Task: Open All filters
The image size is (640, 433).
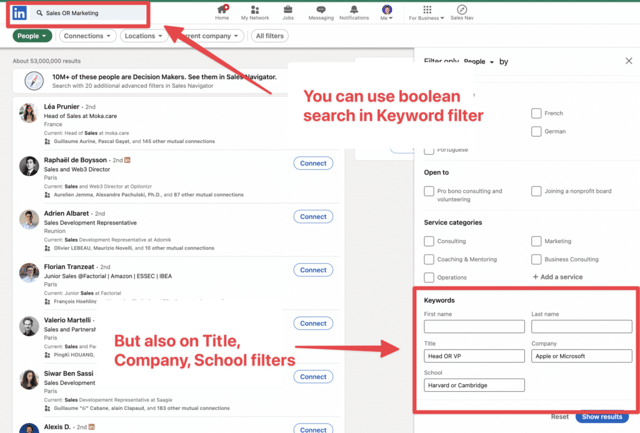Action: [270, 36]
